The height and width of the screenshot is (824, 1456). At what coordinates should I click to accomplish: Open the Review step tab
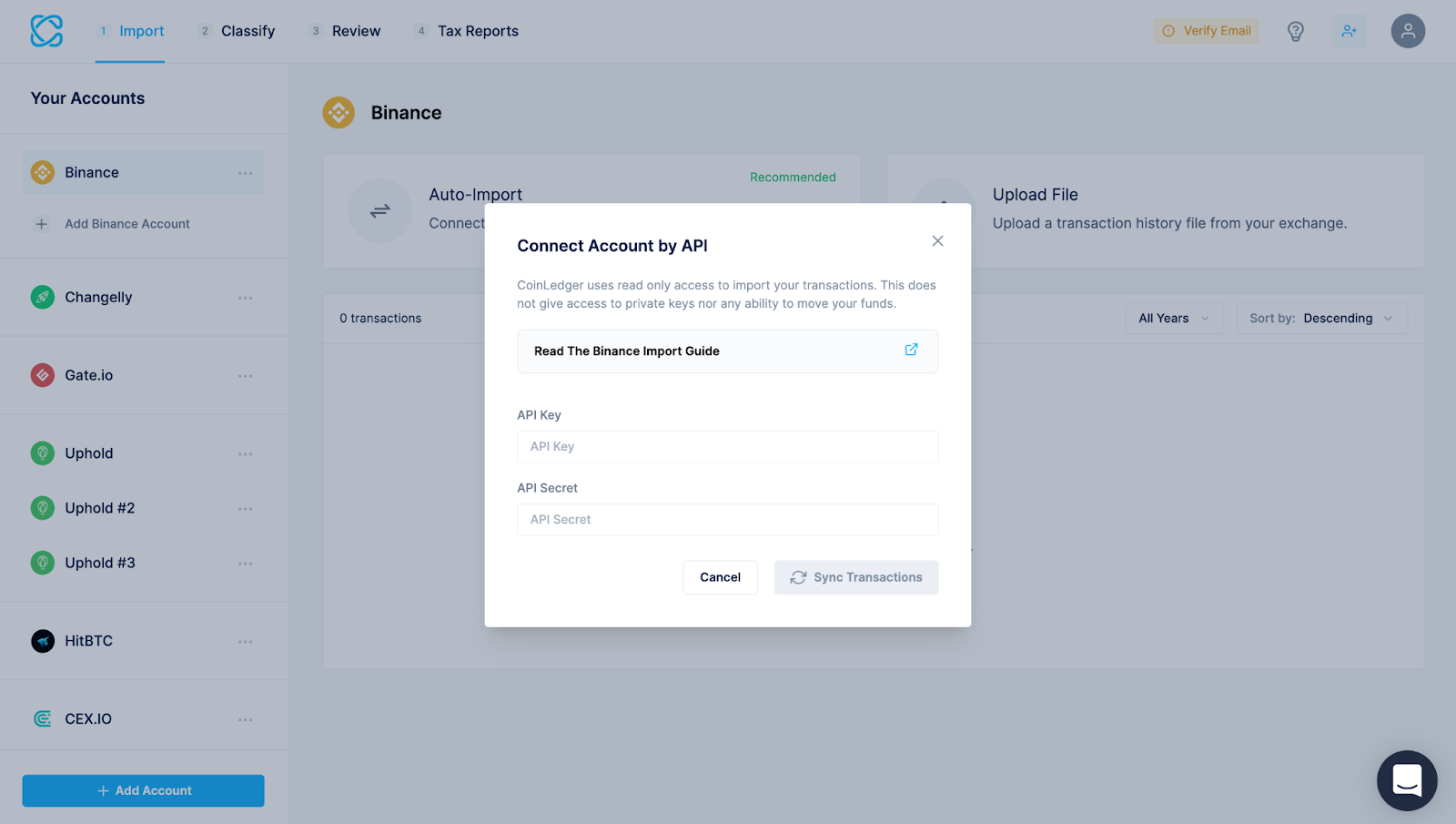pyautogui.click(x=345, y=31)
